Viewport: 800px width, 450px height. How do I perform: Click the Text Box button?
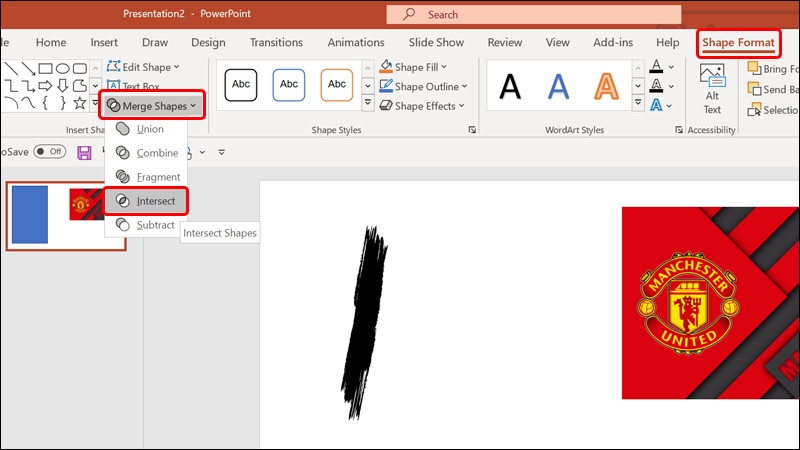coord(133,86)
